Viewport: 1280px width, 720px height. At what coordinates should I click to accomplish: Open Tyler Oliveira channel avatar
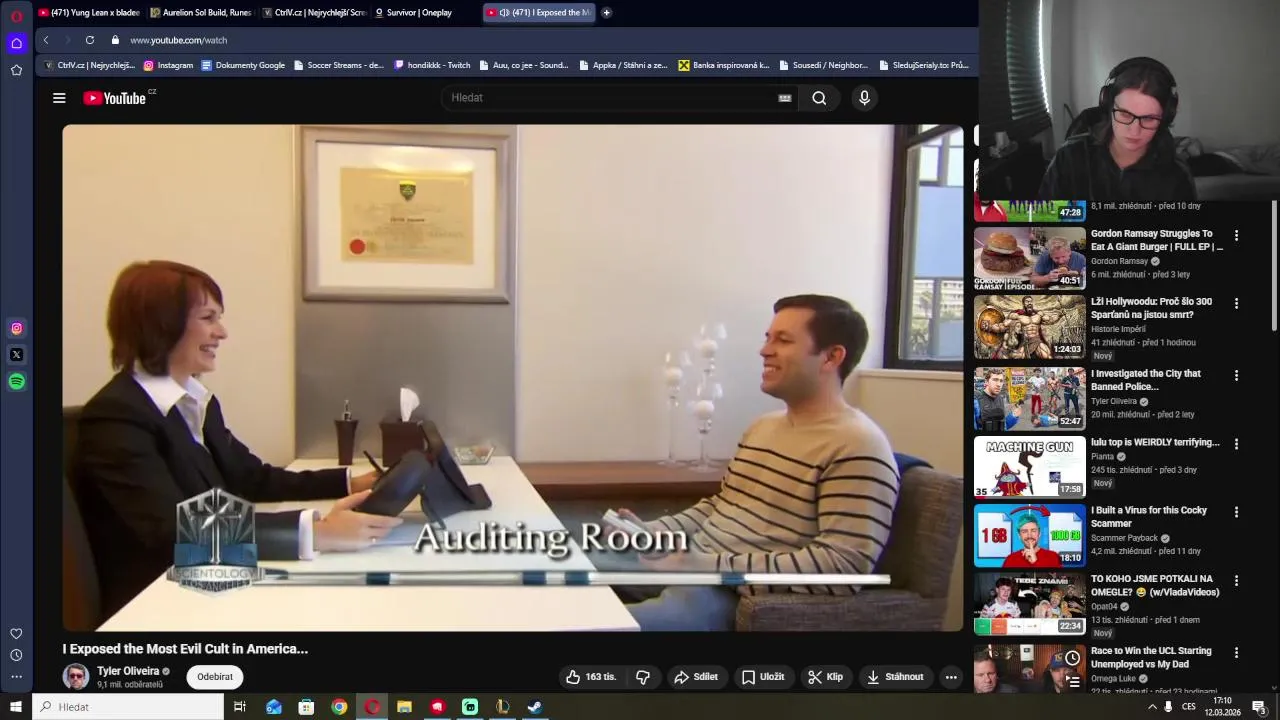point(76,677)
